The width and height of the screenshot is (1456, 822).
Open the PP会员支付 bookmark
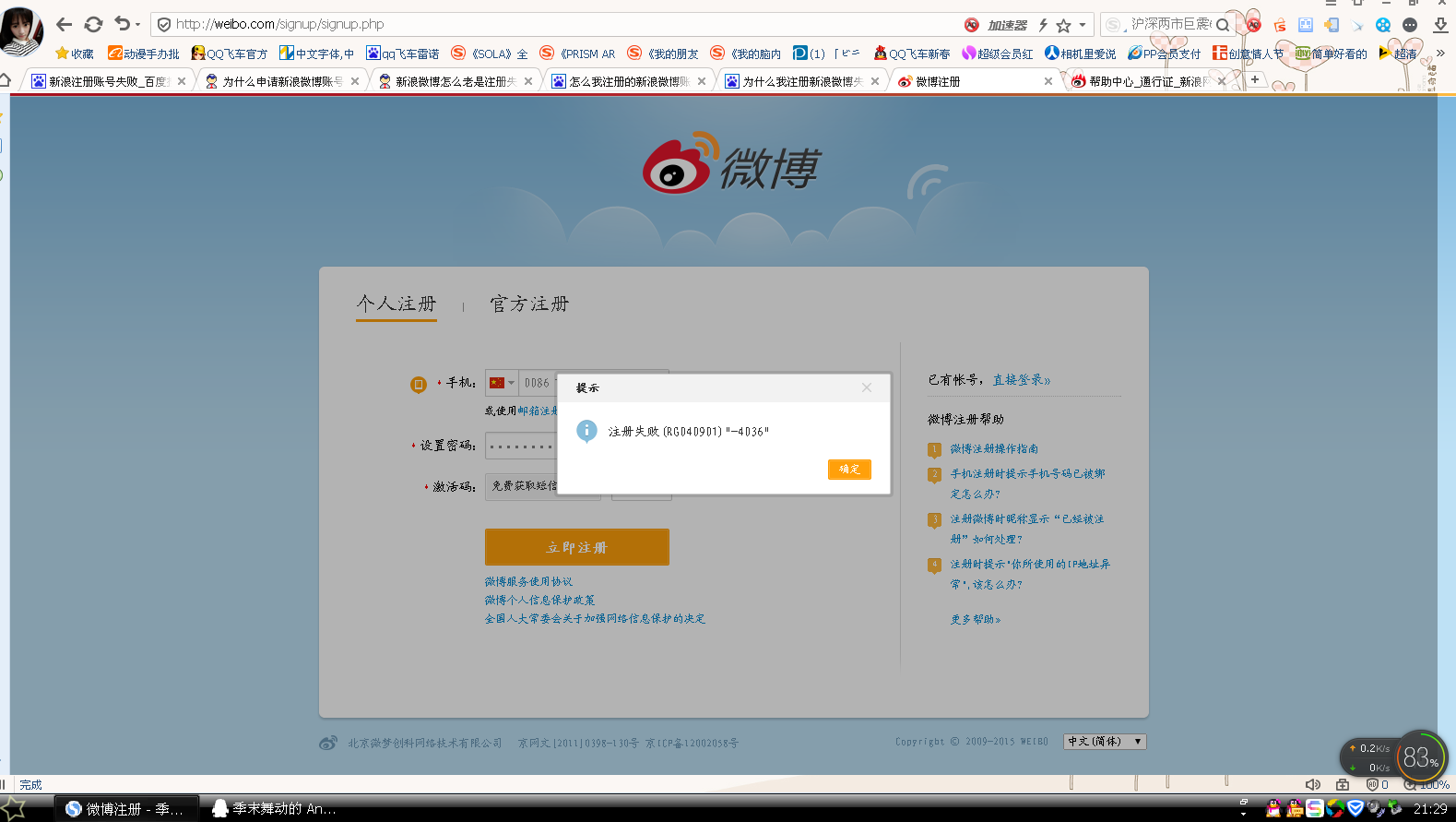[x=1165, y=54]
